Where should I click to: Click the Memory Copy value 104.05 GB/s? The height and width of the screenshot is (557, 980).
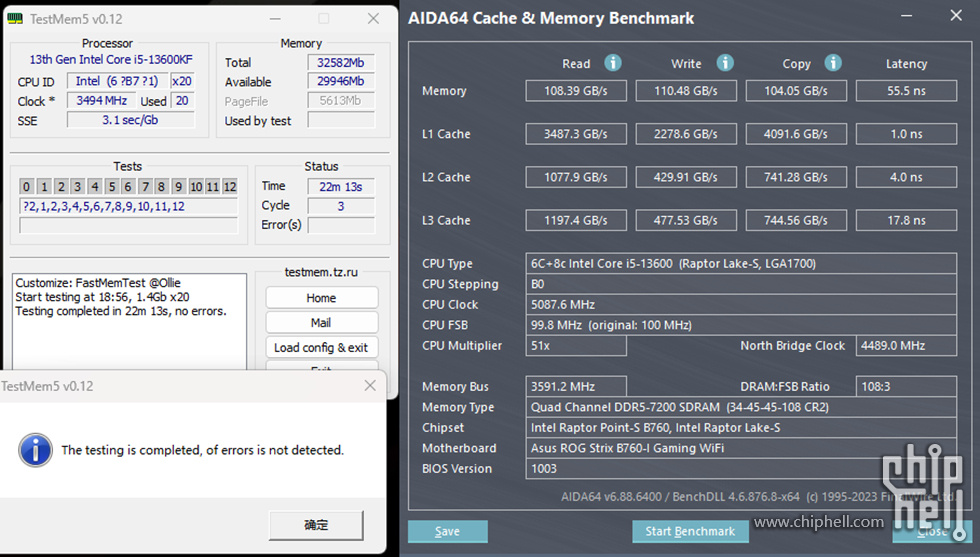click(x=796, y=91)
